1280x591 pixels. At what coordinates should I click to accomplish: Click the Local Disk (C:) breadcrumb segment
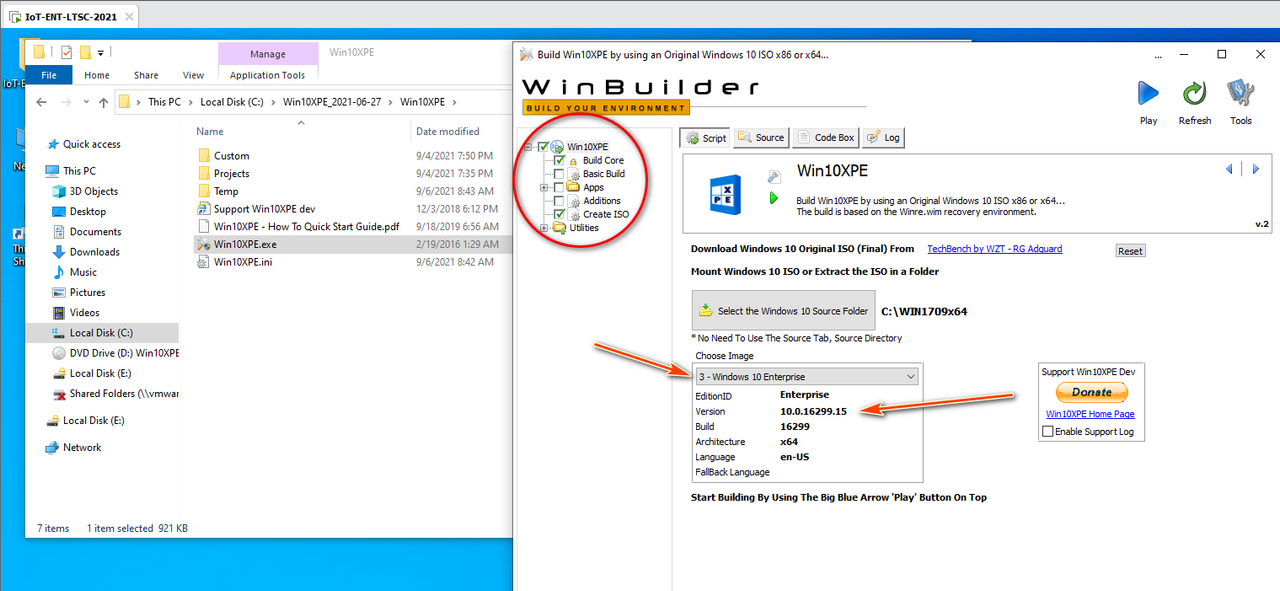click(234, 102)
